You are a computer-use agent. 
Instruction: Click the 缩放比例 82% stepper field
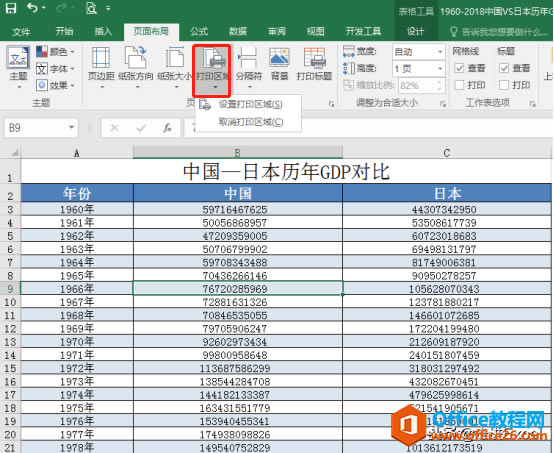pos(421,85)
